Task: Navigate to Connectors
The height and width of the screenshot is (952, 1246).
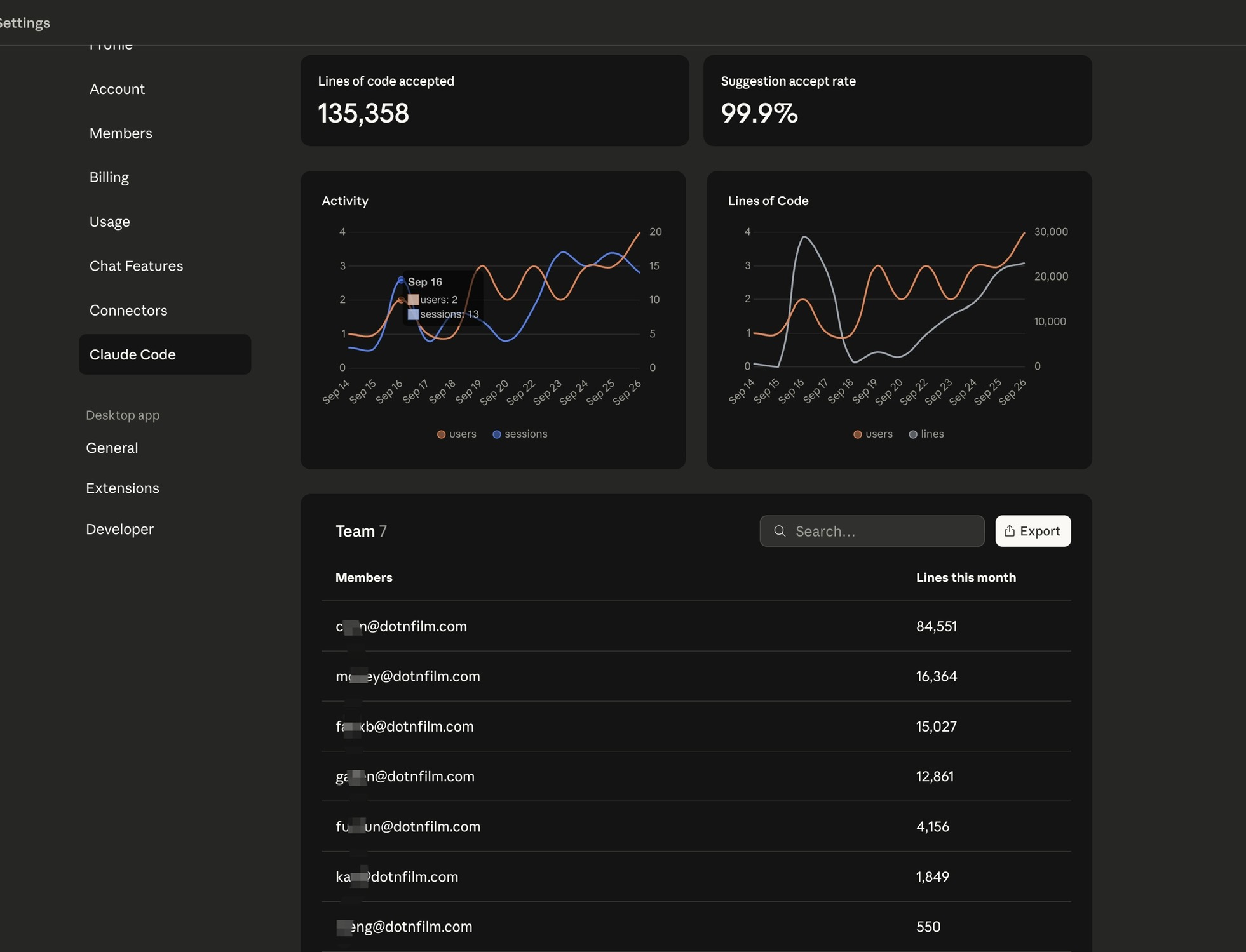Action: 128,311
